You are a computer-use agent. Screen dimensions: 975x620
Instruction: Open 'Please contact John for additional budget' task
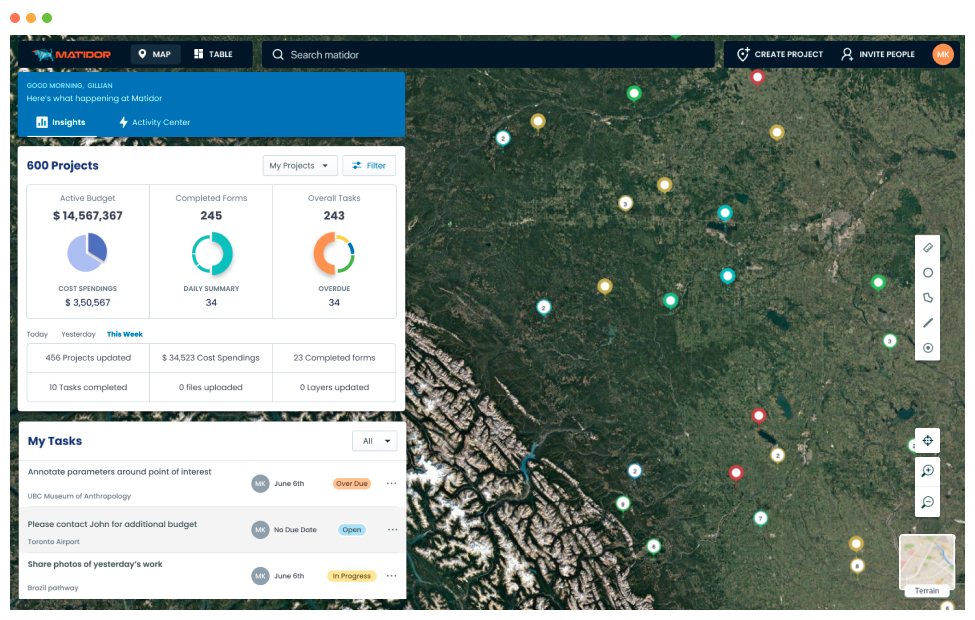tap(112, 524)
